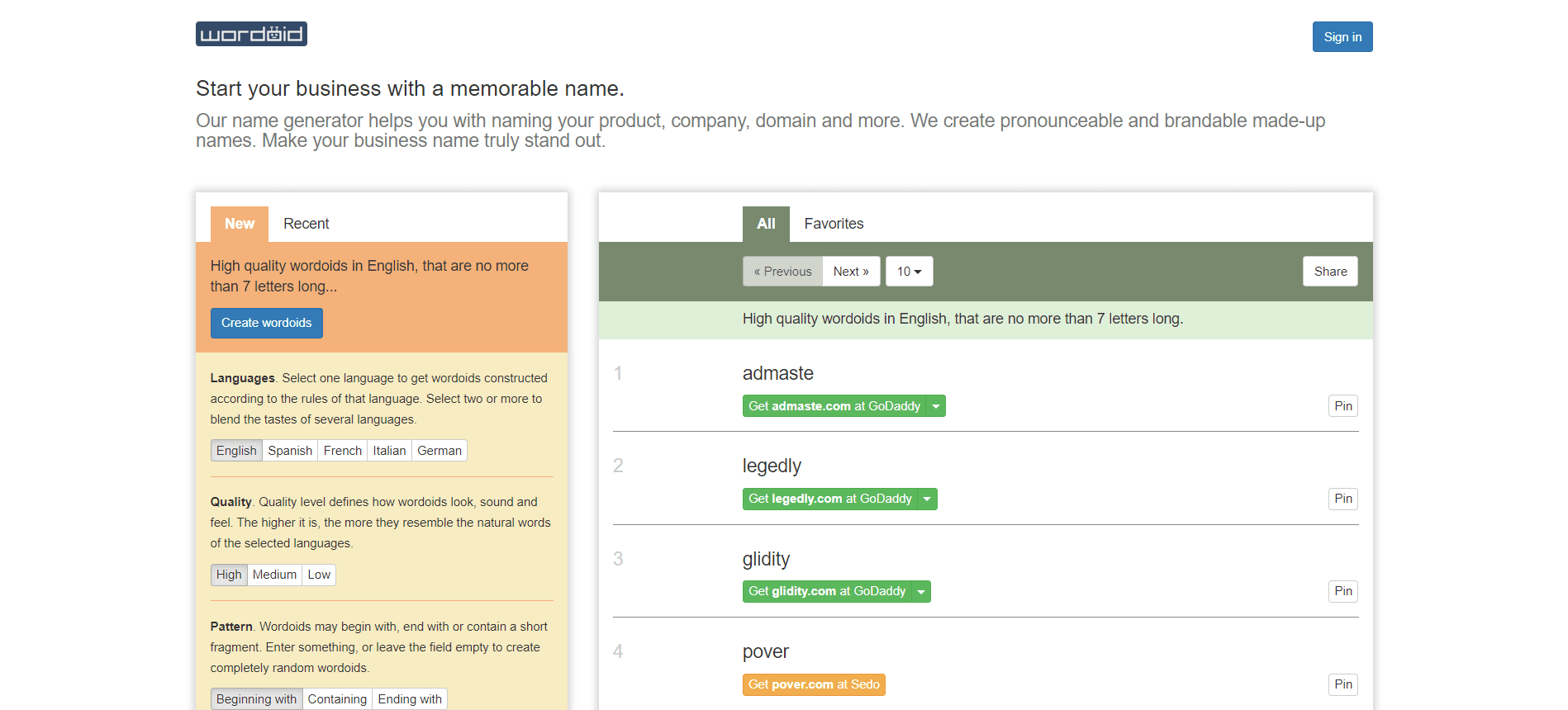
Task: Open the 10 results-per-page dropdown
Action: (x=909, y=272)
